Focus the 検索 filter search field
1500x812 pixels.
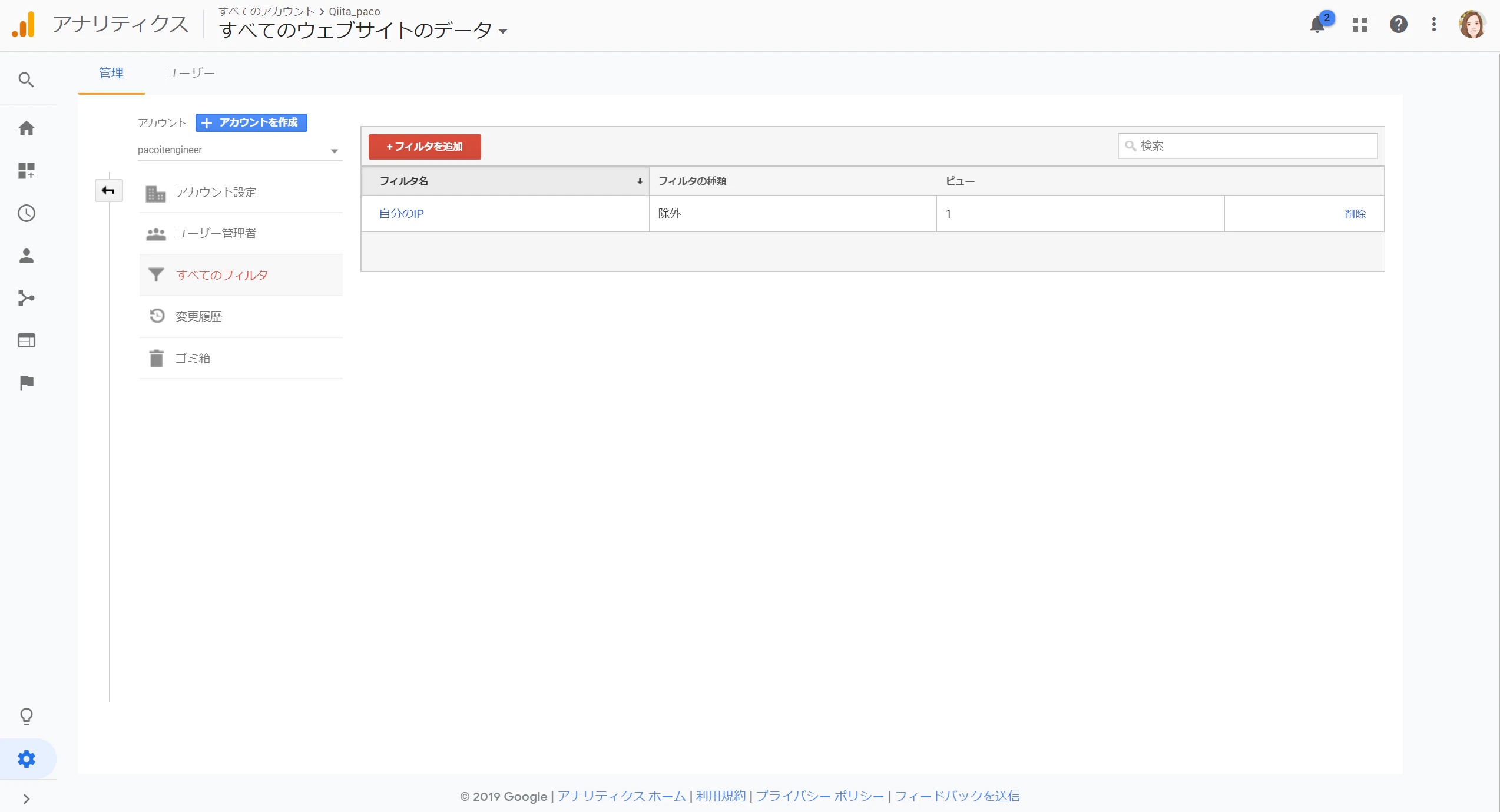(x=1247, y=145)
